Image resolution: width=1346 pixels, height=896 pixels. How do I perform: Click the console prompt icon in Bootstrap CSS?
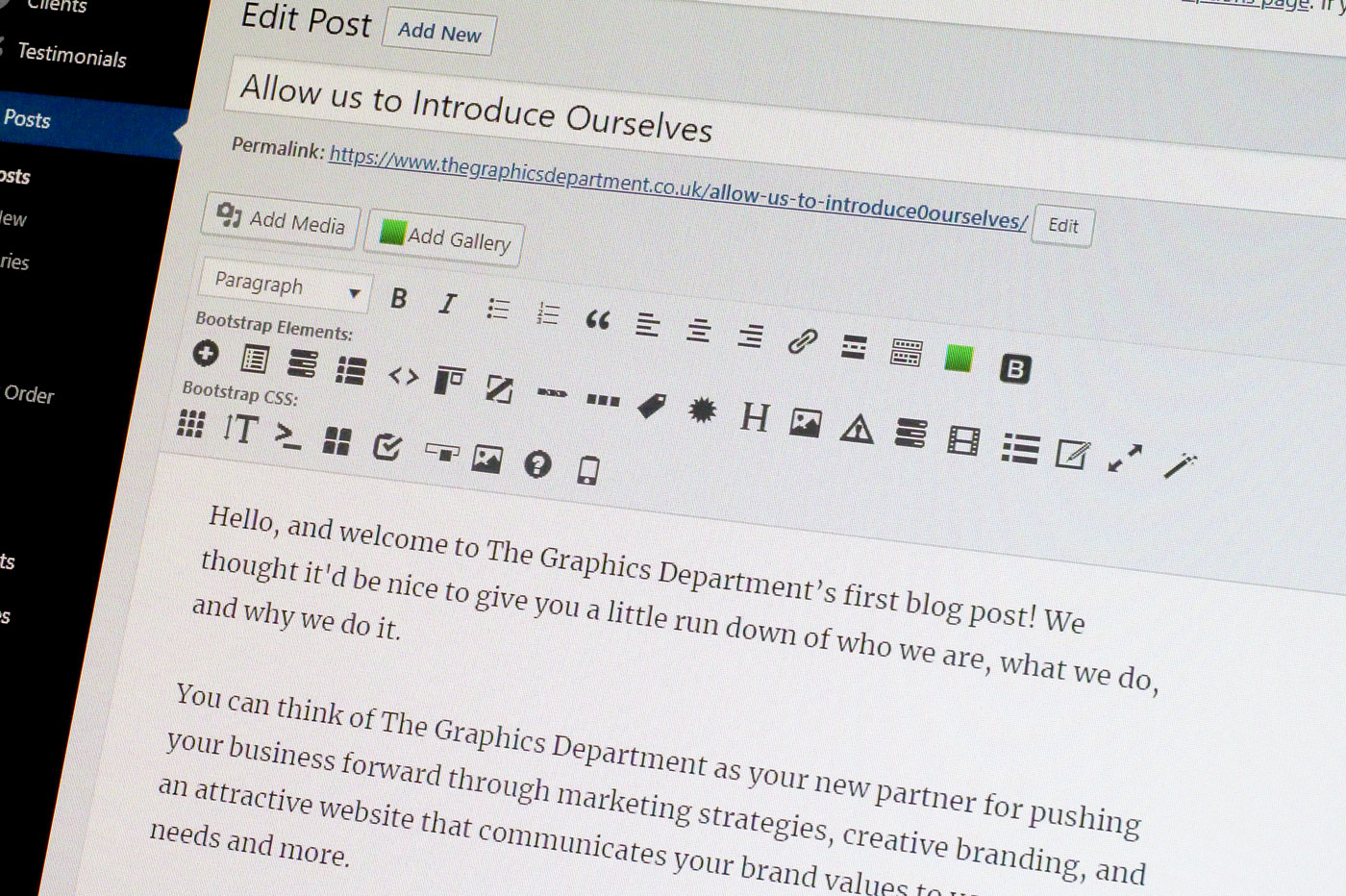tap(287, 436)
